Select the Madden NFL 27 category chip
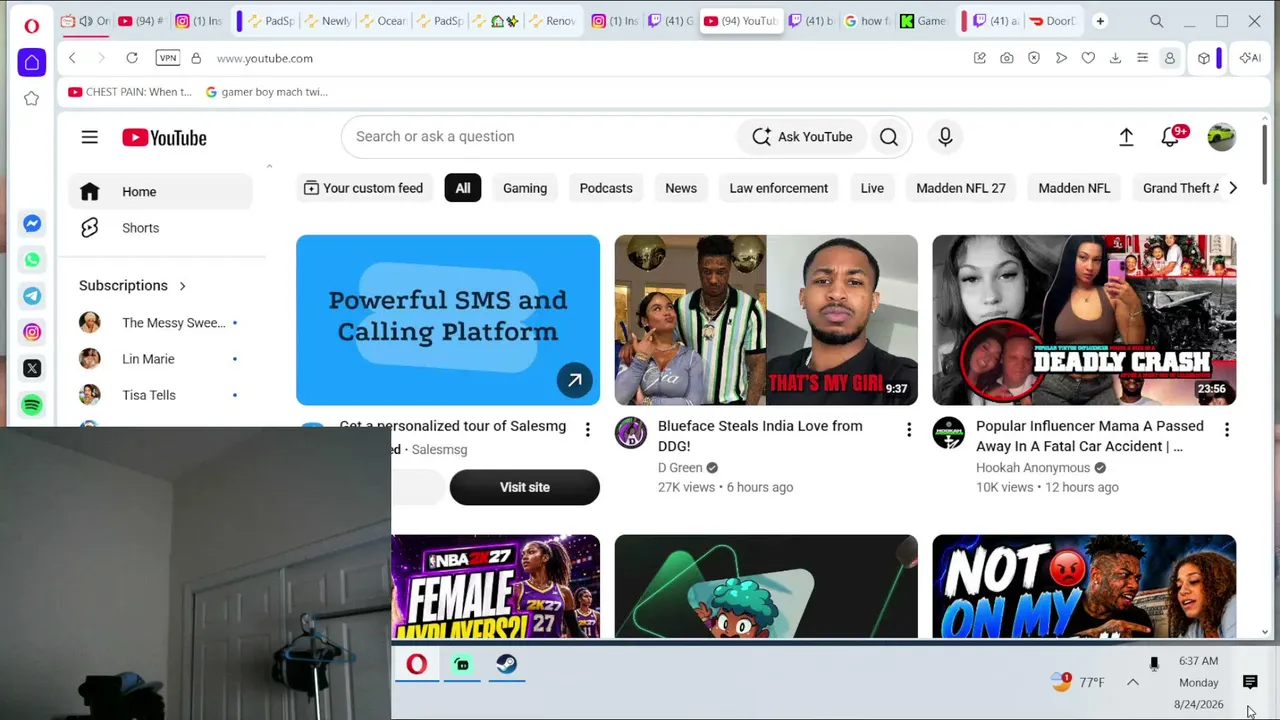This screenshot has width=1280, height=720. 961,188
